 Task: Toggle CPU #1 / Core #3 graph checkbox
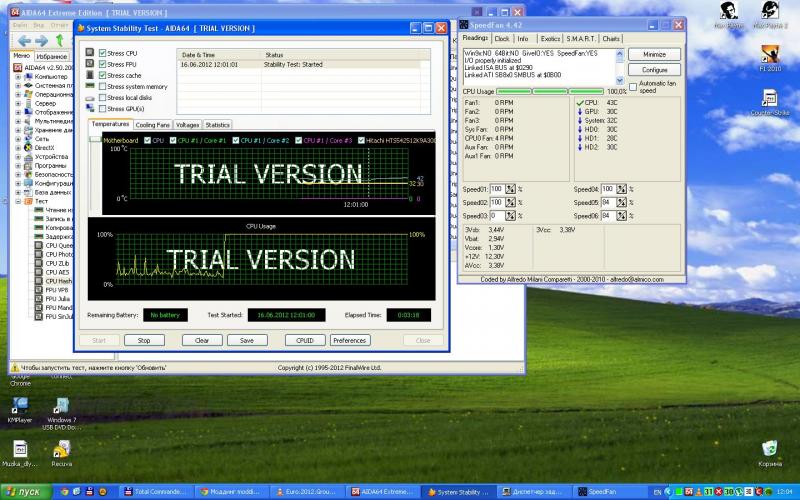tap(298, 140)
